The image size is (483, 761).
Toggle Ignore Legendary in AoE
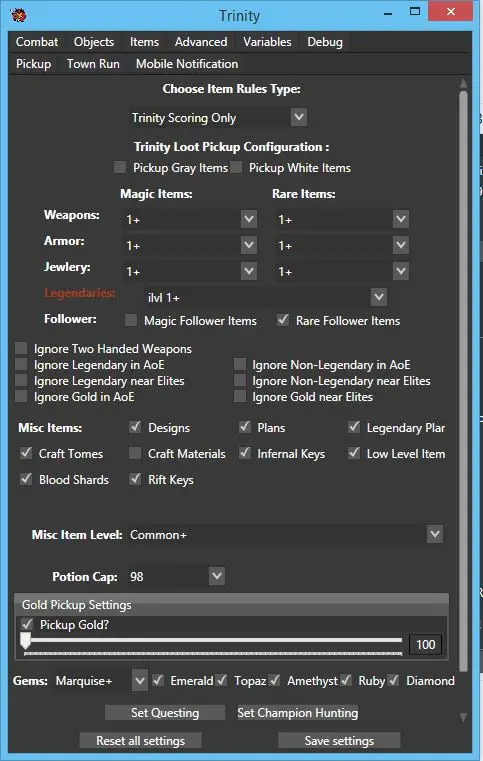21,364
